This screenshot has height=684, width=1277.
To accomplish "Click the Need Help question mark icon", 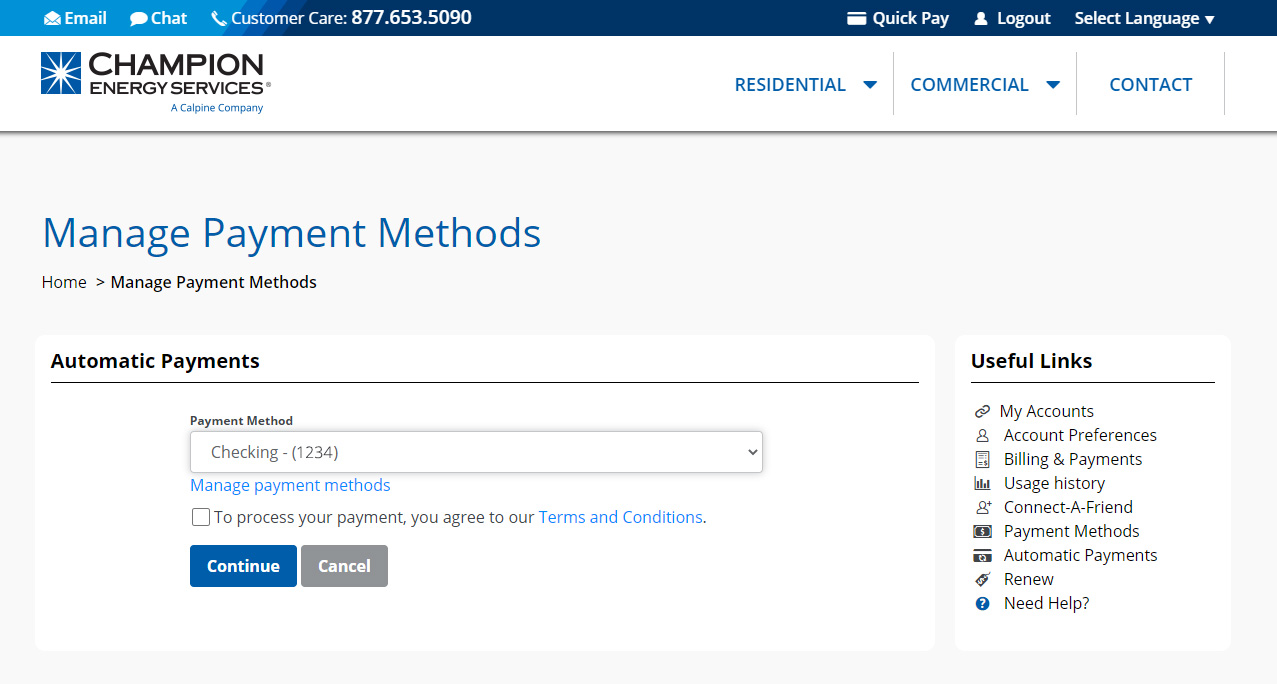I will 982,604.
